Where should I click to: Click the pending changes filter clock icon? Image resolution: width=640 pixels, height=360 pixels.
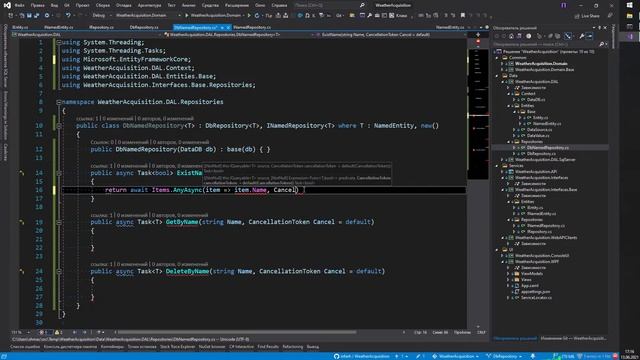[529, 36]
